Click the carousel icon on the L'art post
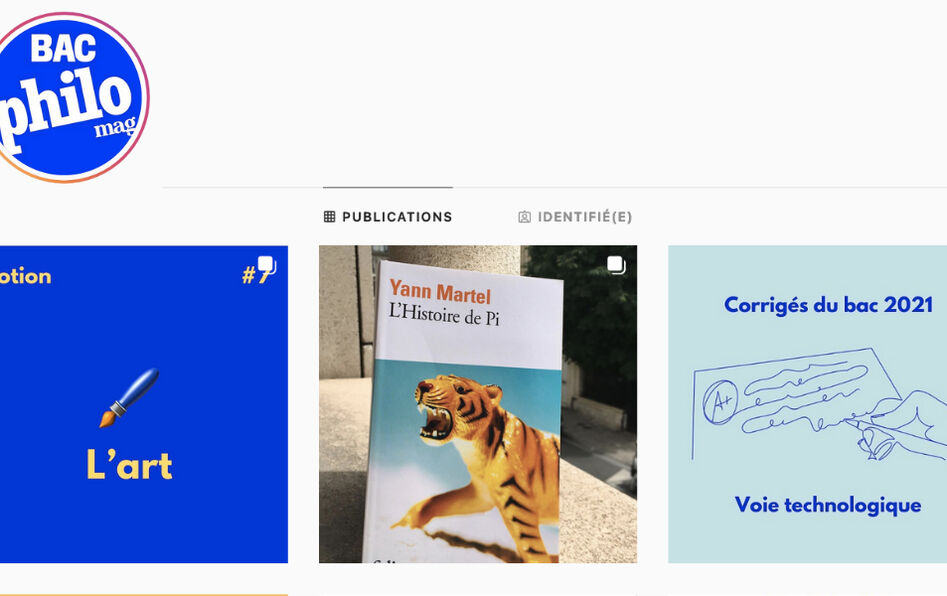 267,264
